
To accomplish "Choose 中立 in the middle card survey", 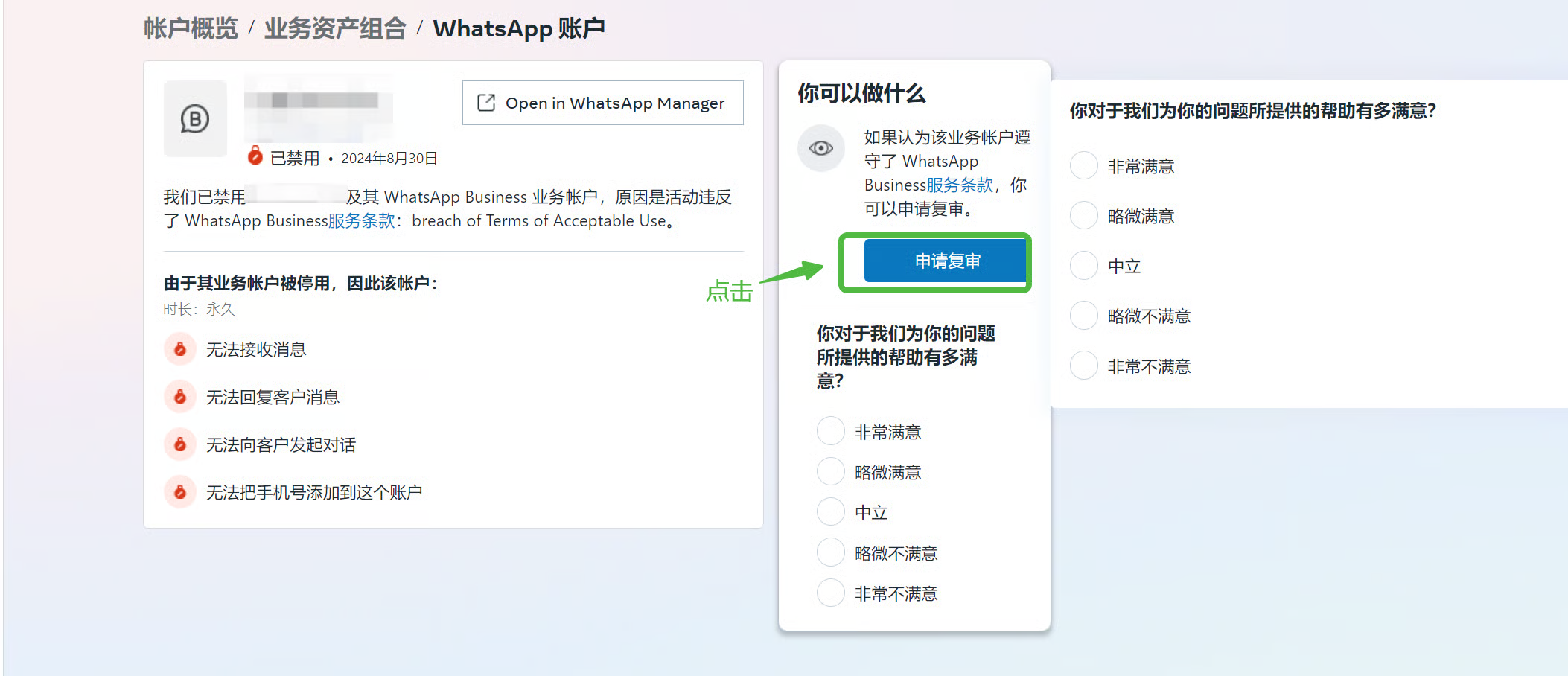I will [830, 512].
